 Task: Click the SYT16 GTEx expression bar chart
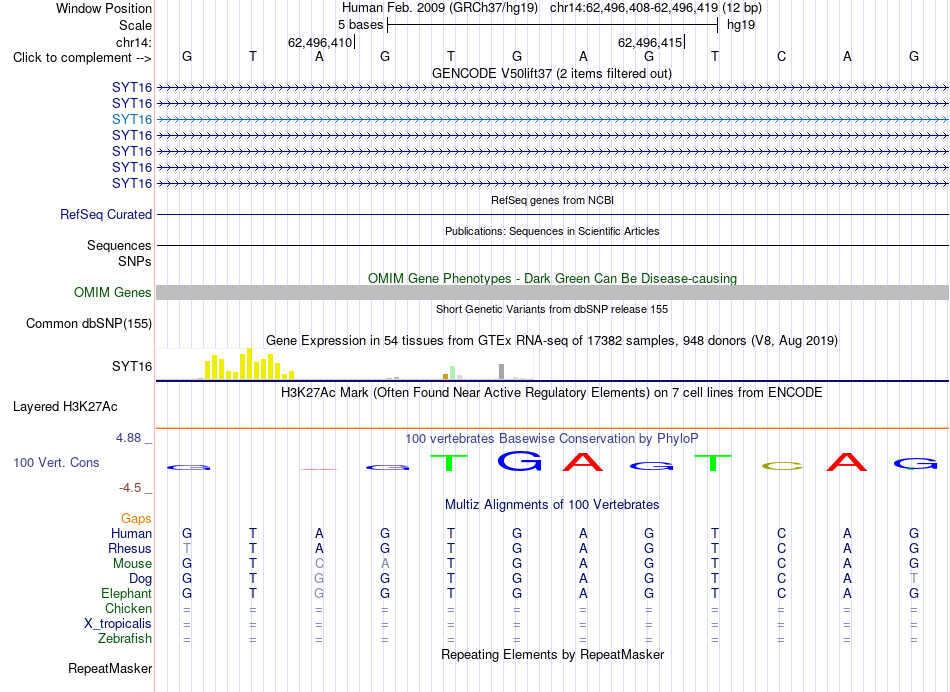click(344, 364)
